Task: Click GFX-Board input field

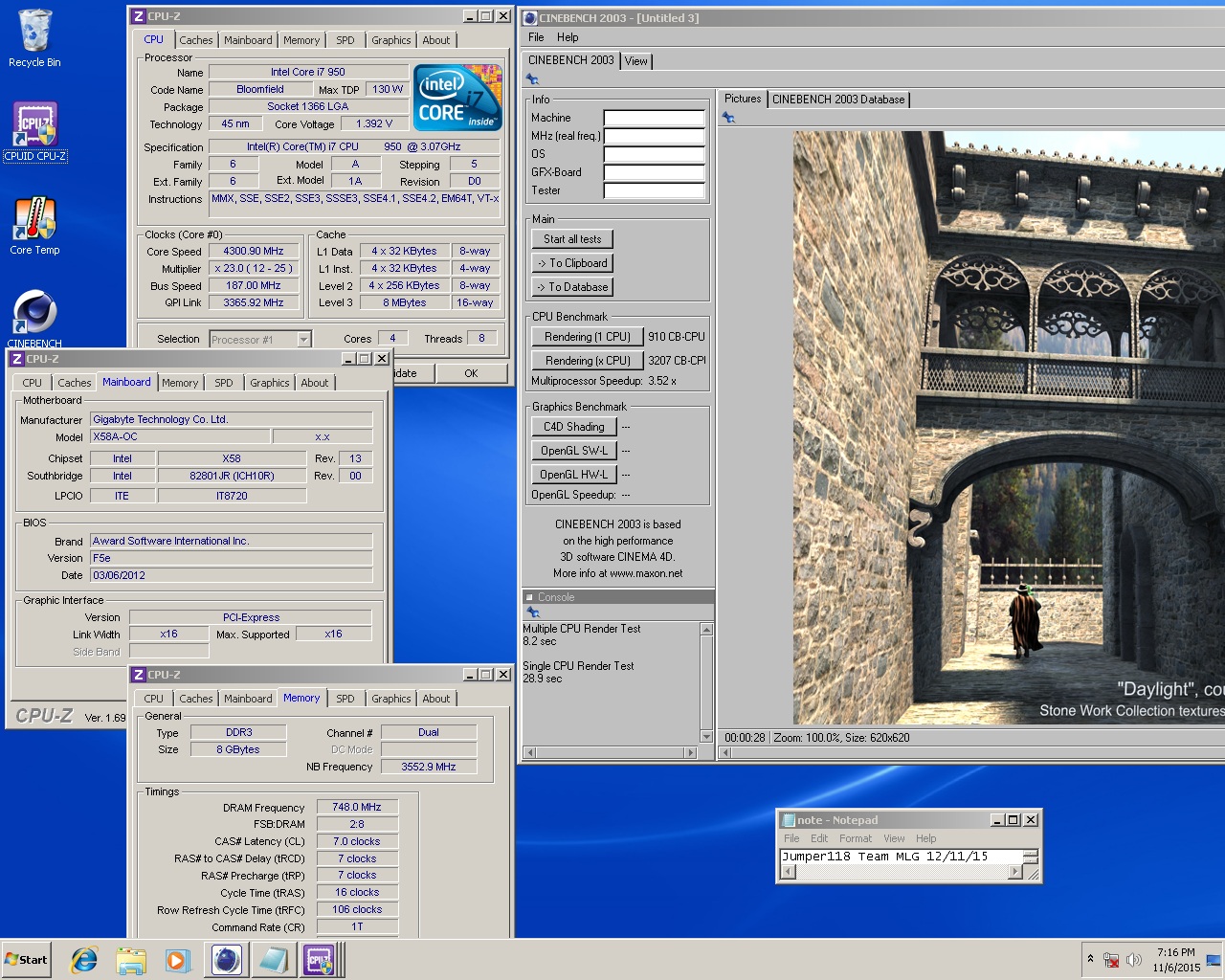Action: [x=655, y=172]
